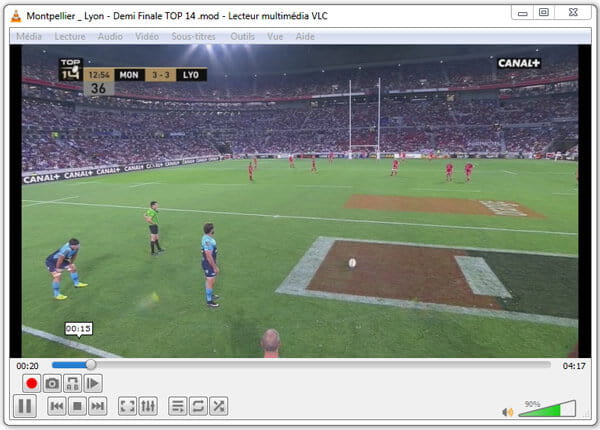Click the seek bar handle
This screenshot has height=430, width=600.
91,365
